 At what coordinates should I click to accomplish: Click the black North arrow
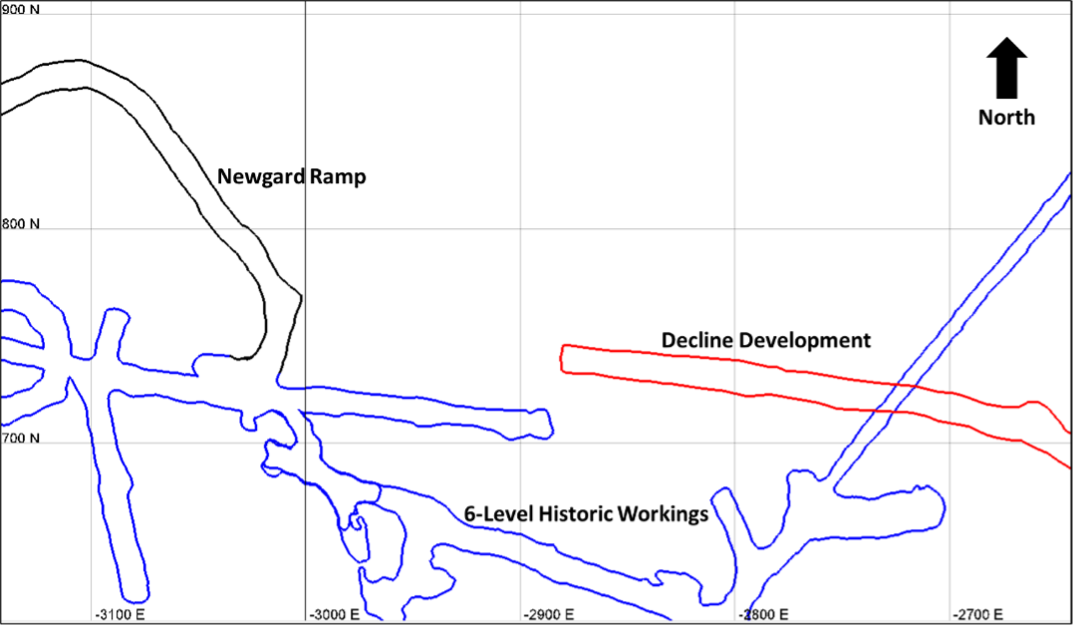(x=1006, y=68)
